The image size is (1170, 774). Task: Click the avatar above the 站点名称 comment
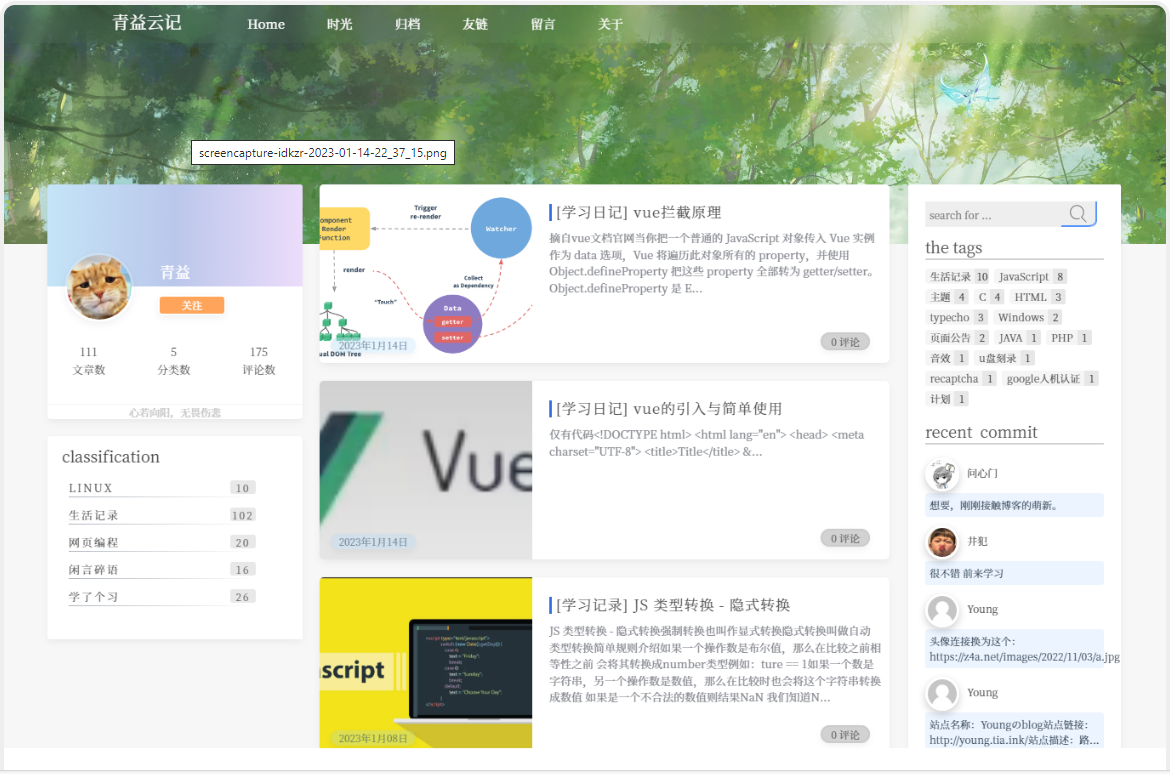(942, 693)
